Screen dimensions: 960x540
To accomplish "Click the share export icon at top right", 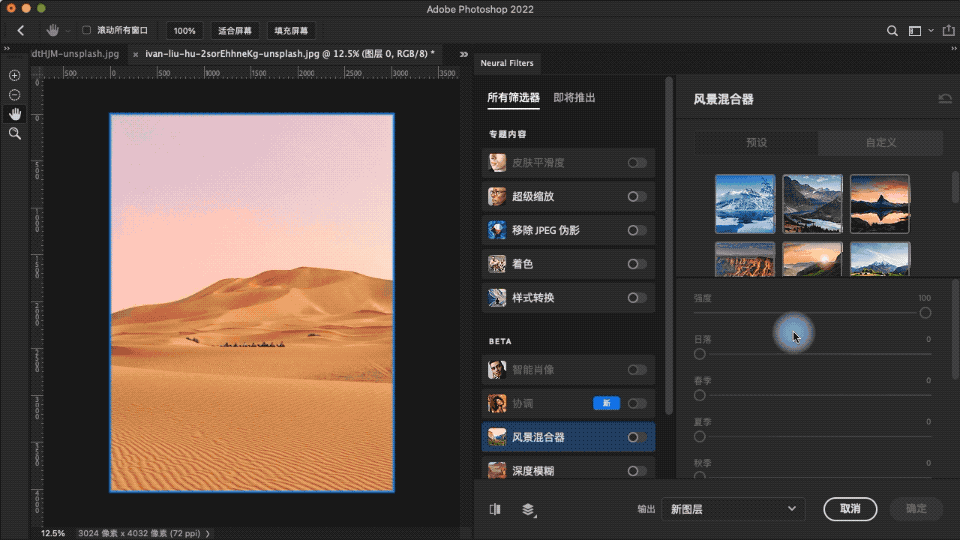I will click(x=946, y=31).
